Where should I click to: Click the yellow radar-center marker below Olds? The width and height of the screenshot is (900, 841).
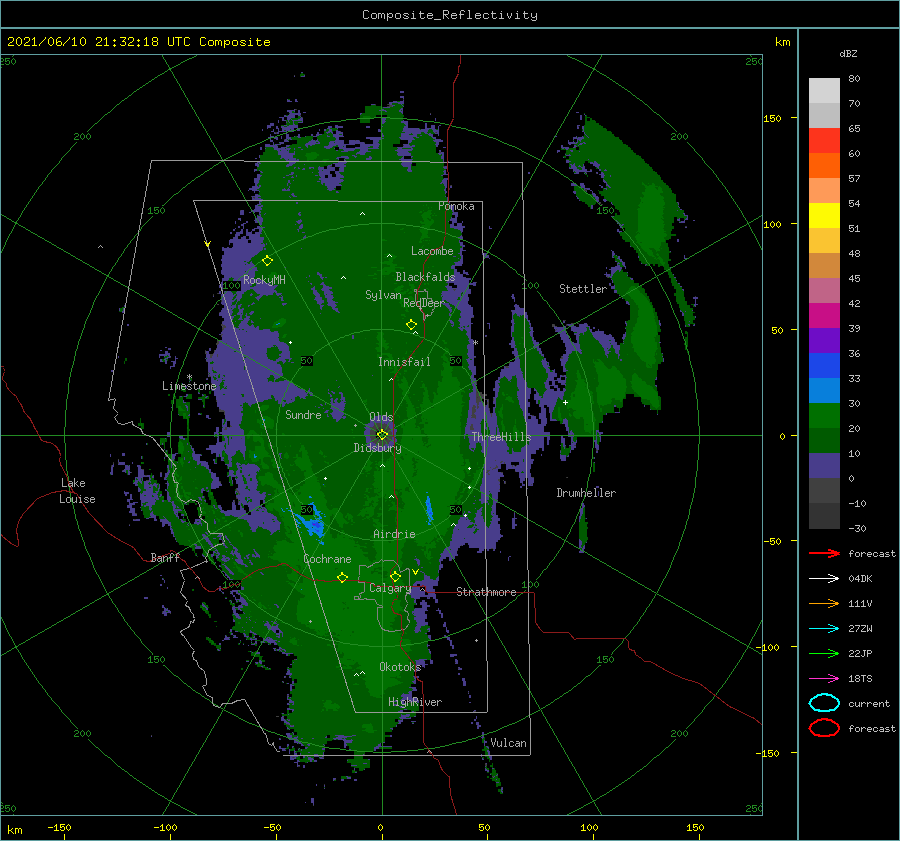click(x=382, y=435)
